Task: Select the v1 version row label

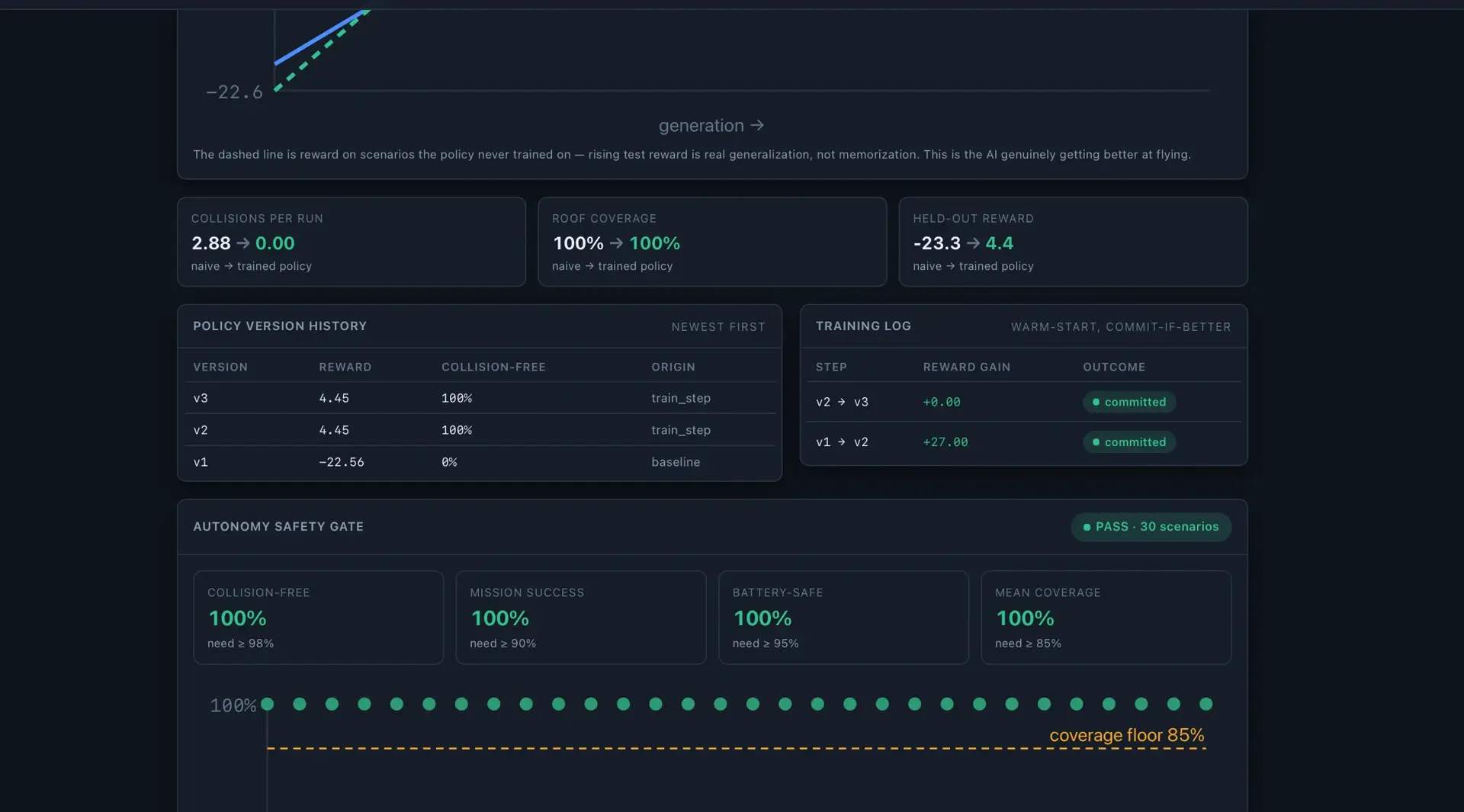Action: tap(201, 462)
